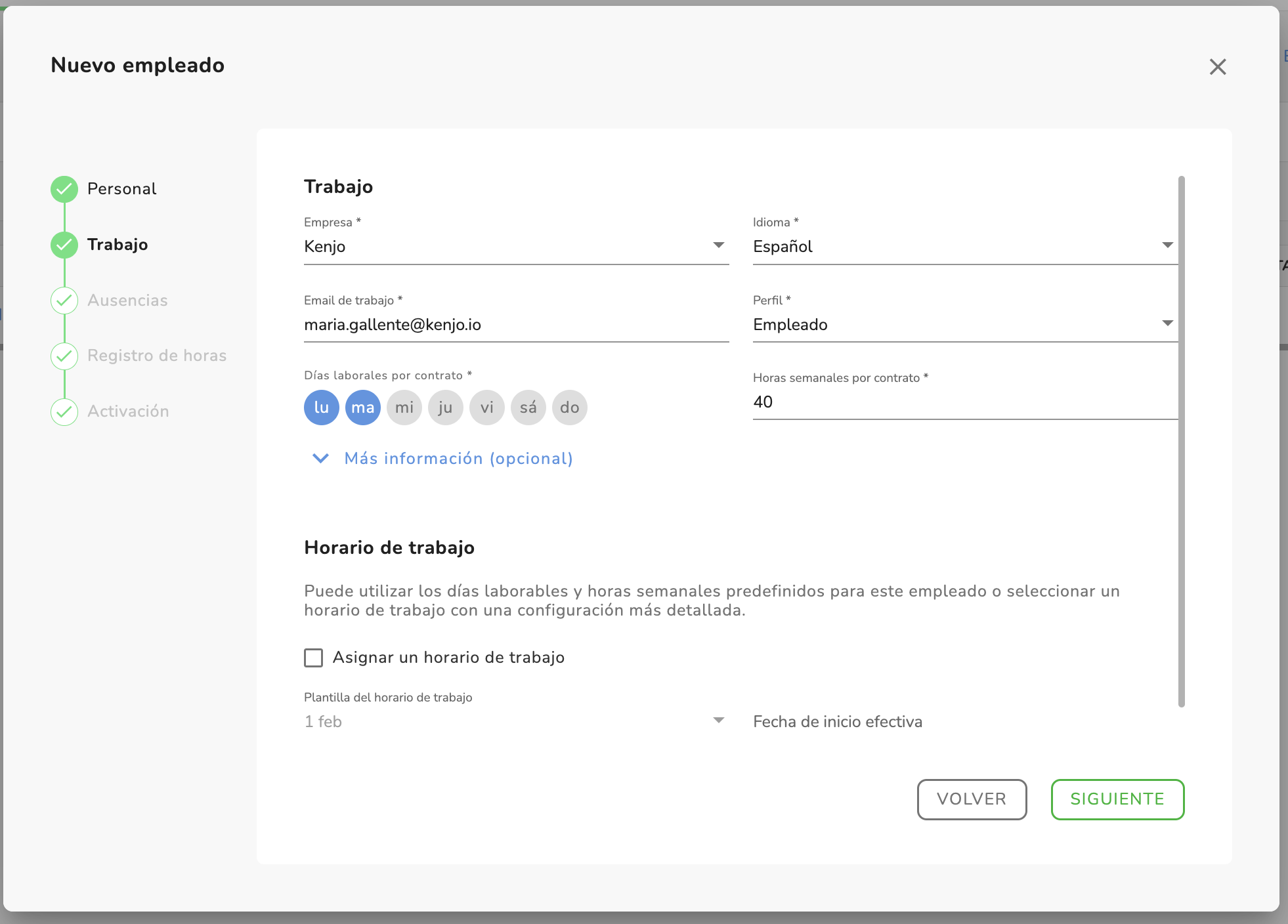Click the Trabajo step checkmark icon
Image resolution: width=1288 pixels, height=924 pixels.
(64, 245)
